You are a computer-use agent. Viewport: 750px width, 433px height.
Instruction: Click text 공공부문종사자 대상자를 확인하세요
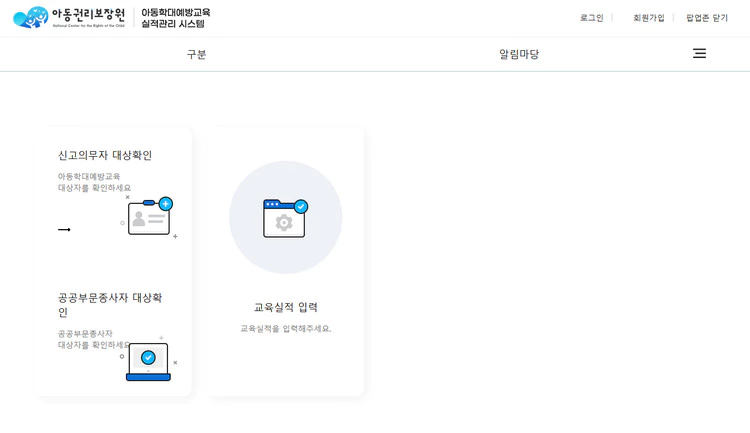(94, 339)
